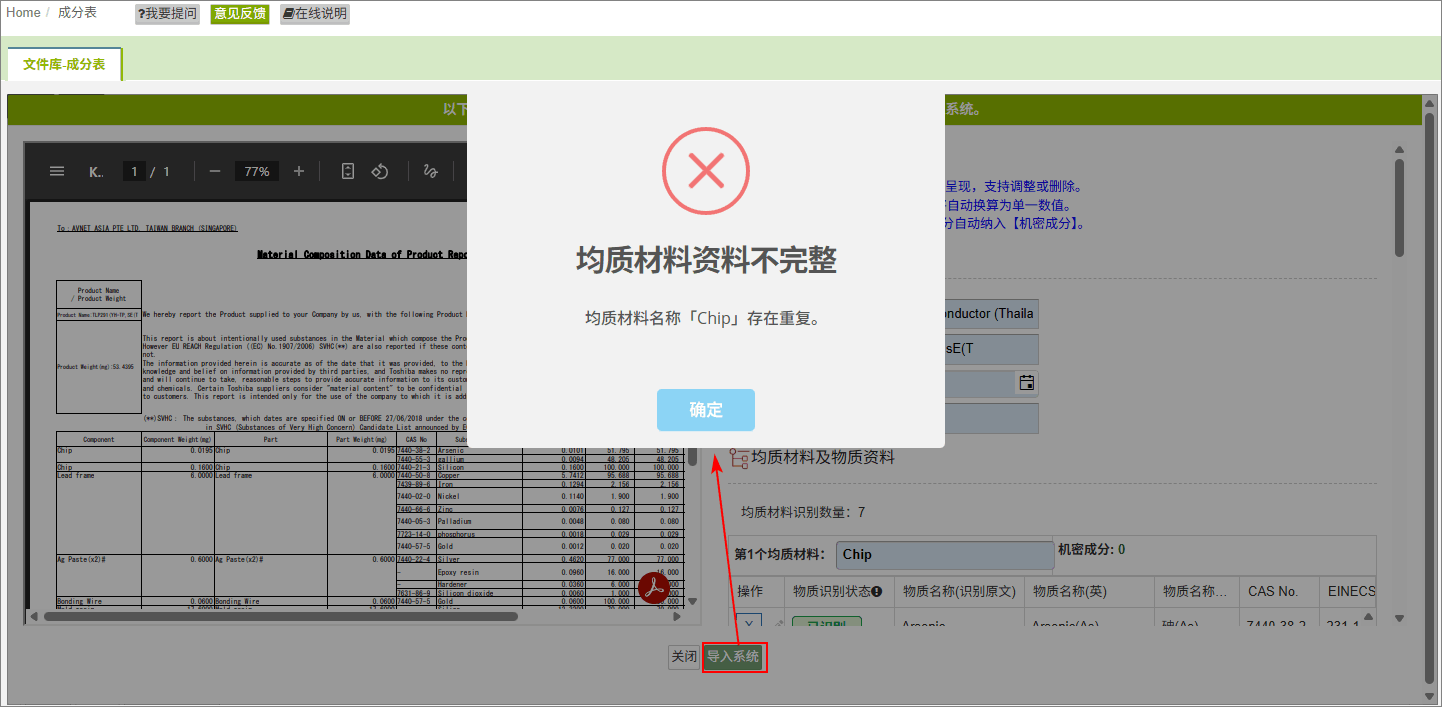Click the 意见反馈 button
The image size is (1442, 707).
[x=240, y=14]
